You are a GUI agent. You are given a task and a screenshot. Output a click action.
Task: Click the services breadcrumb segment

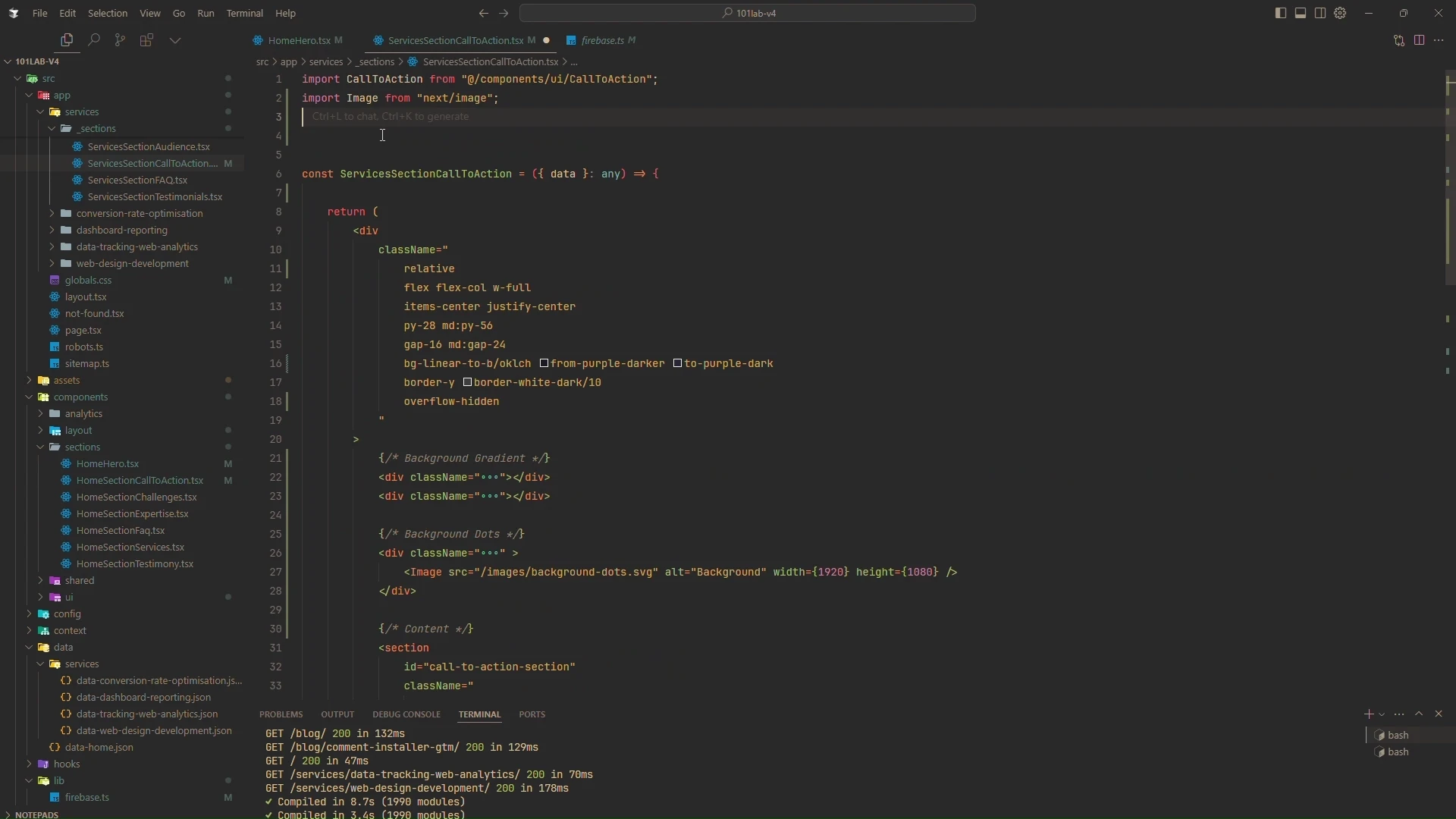pos(326,61)
